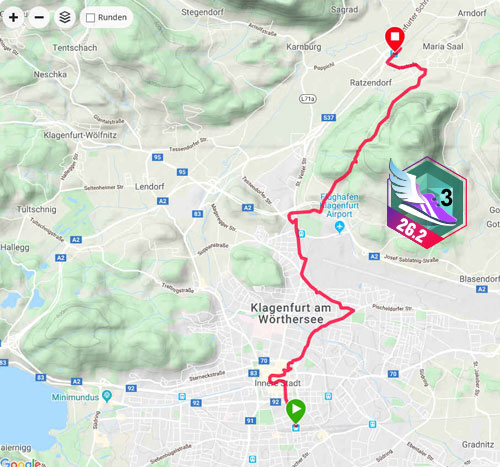
Task: Click the transit icon at the finish pin
Action: tap(394, 54)
